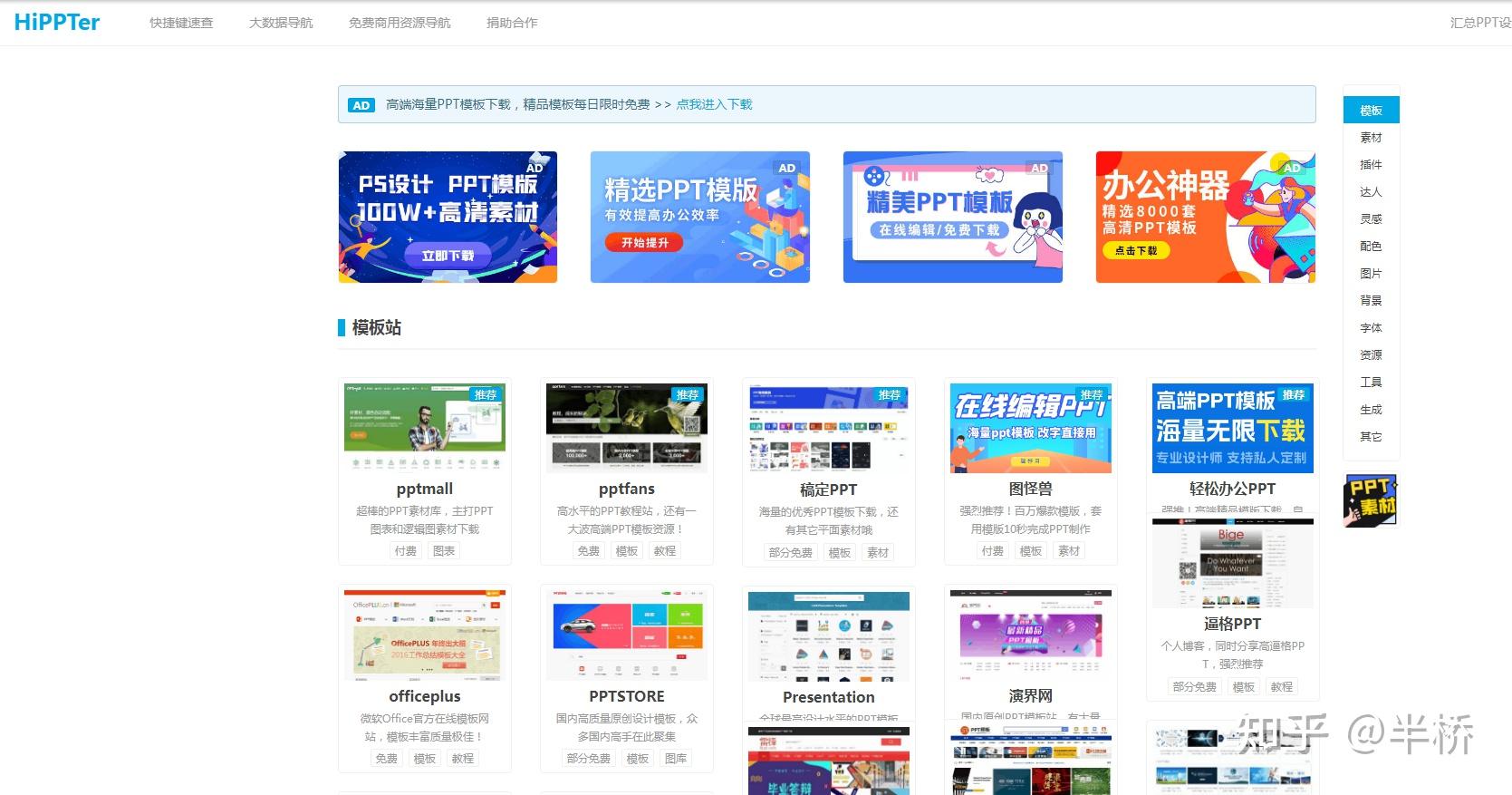Viewport: 1512px width, 795px height.
Task: Click the pptmall card title
Action: click(x=425, y=489)
